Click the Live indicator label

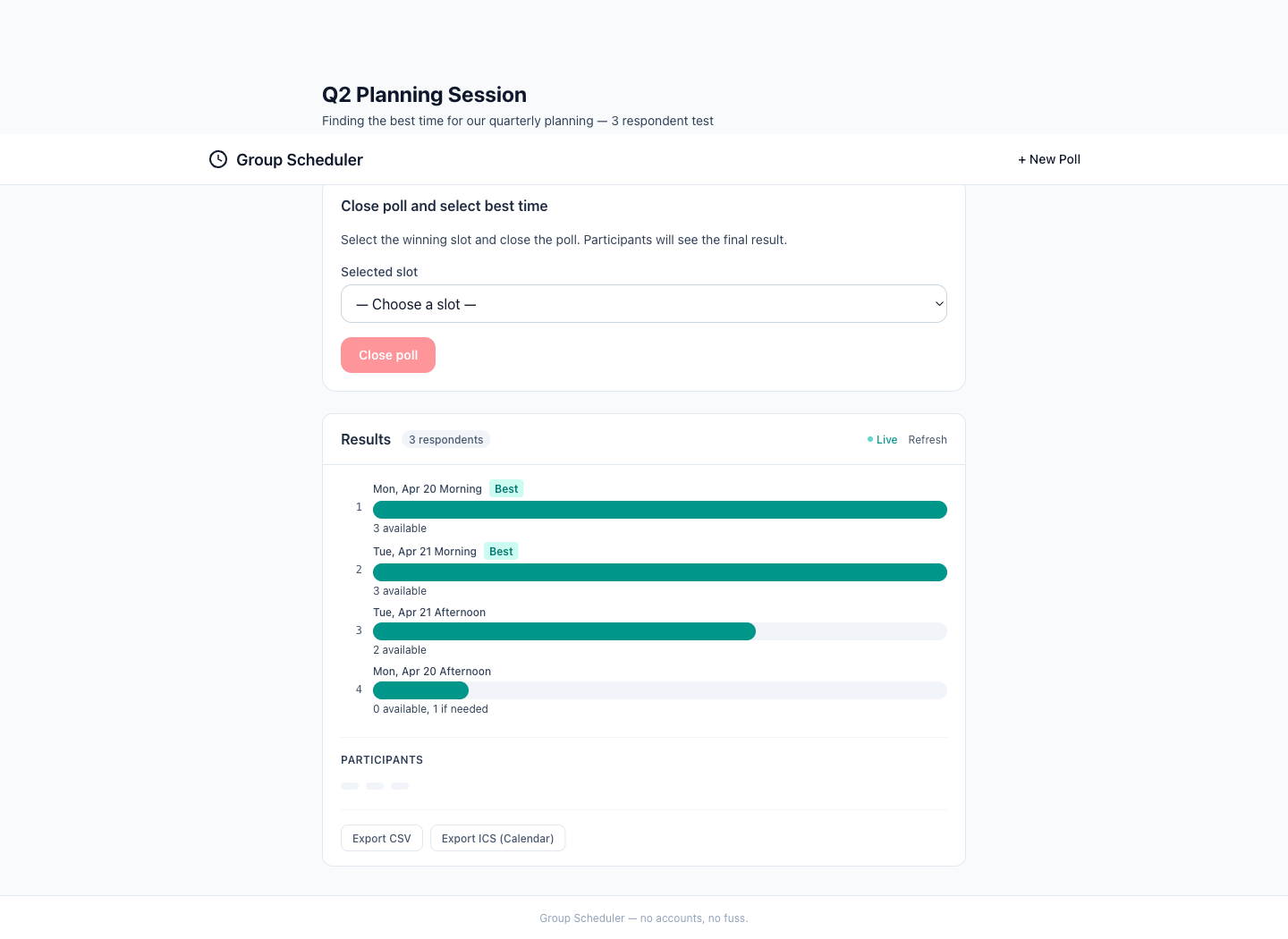pyautogui.click(x=886, y=440)
